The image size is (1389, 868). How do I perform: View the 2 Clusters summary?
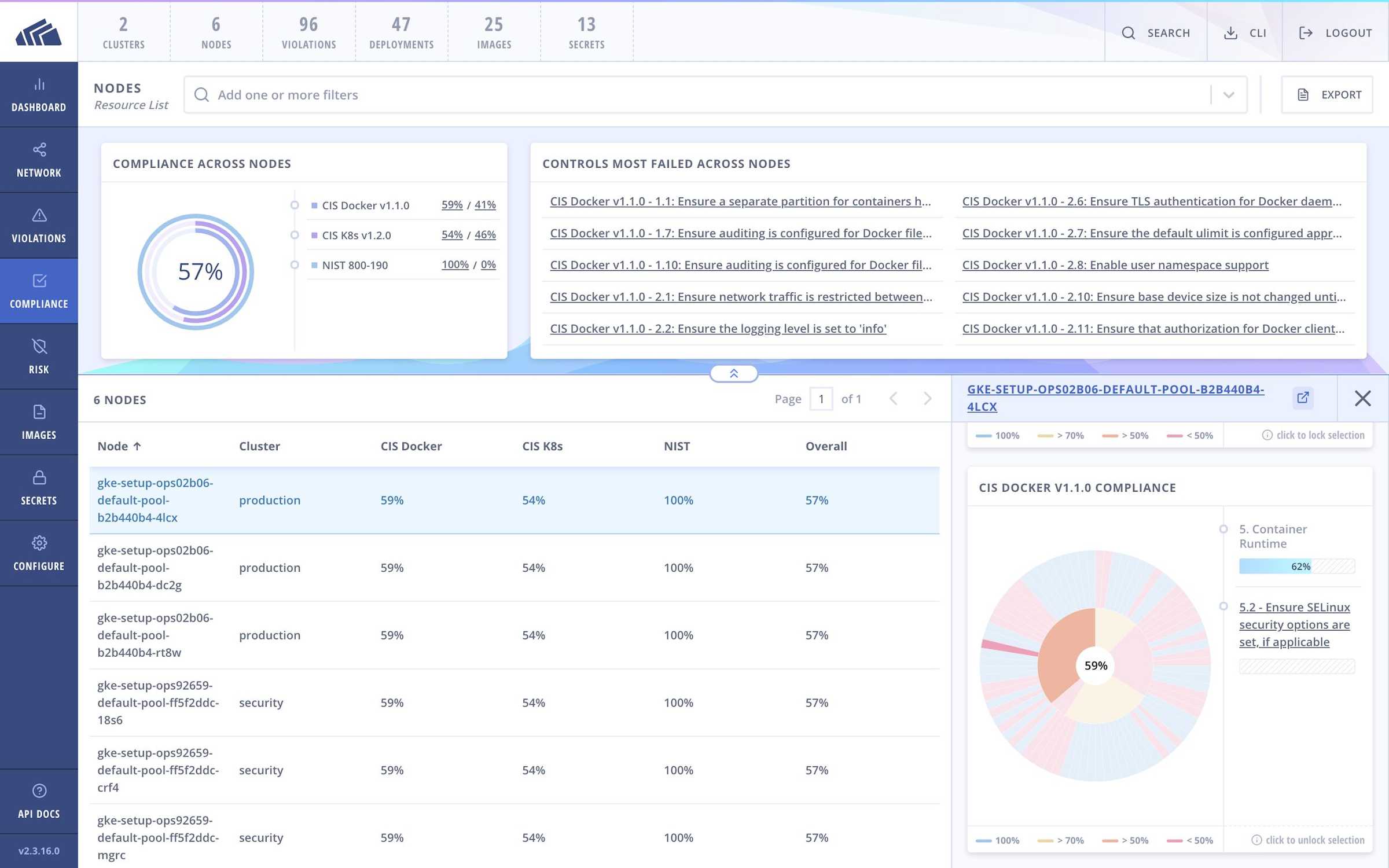tap(124, 32)
